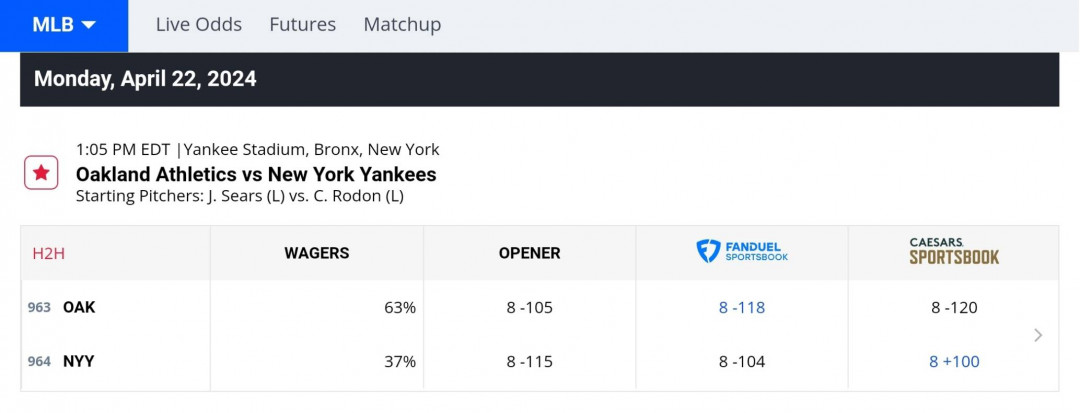Go to the Live Odds tab
This screenshot has height=413, width=1080.
click(198, 25)
